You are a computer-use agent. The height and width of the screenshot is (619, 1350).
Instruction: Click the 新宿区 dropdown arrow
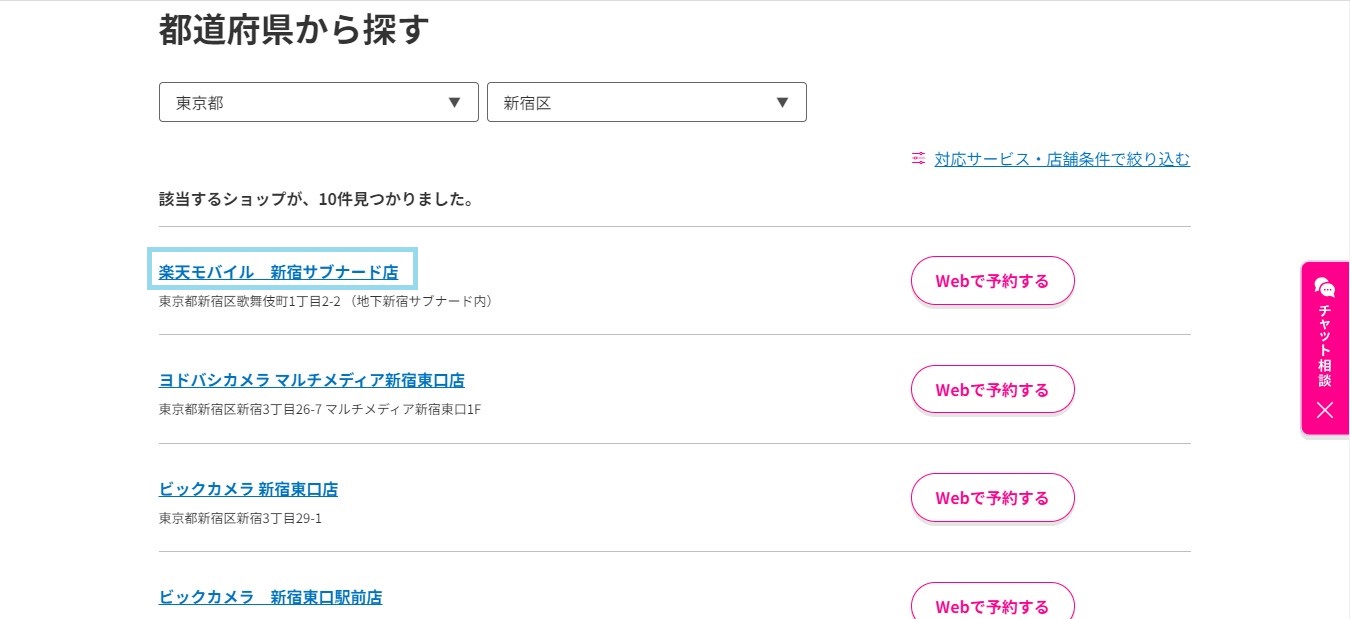(x=782, y=102)
